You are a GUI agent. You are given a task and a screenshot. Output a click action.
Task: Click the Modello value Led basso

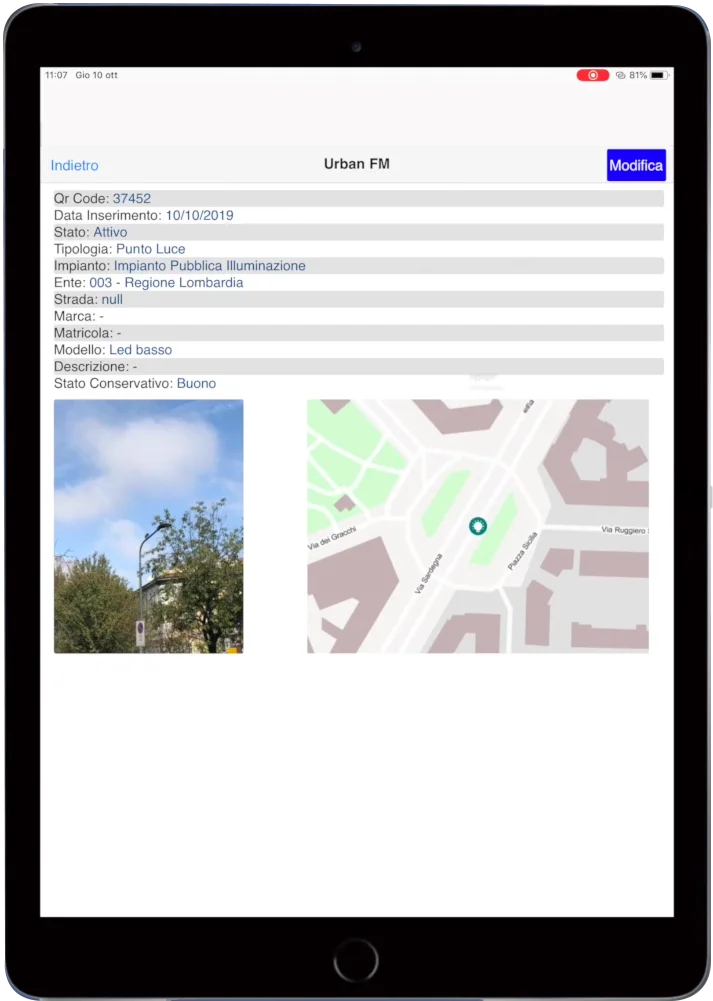[x=140, y=350]
